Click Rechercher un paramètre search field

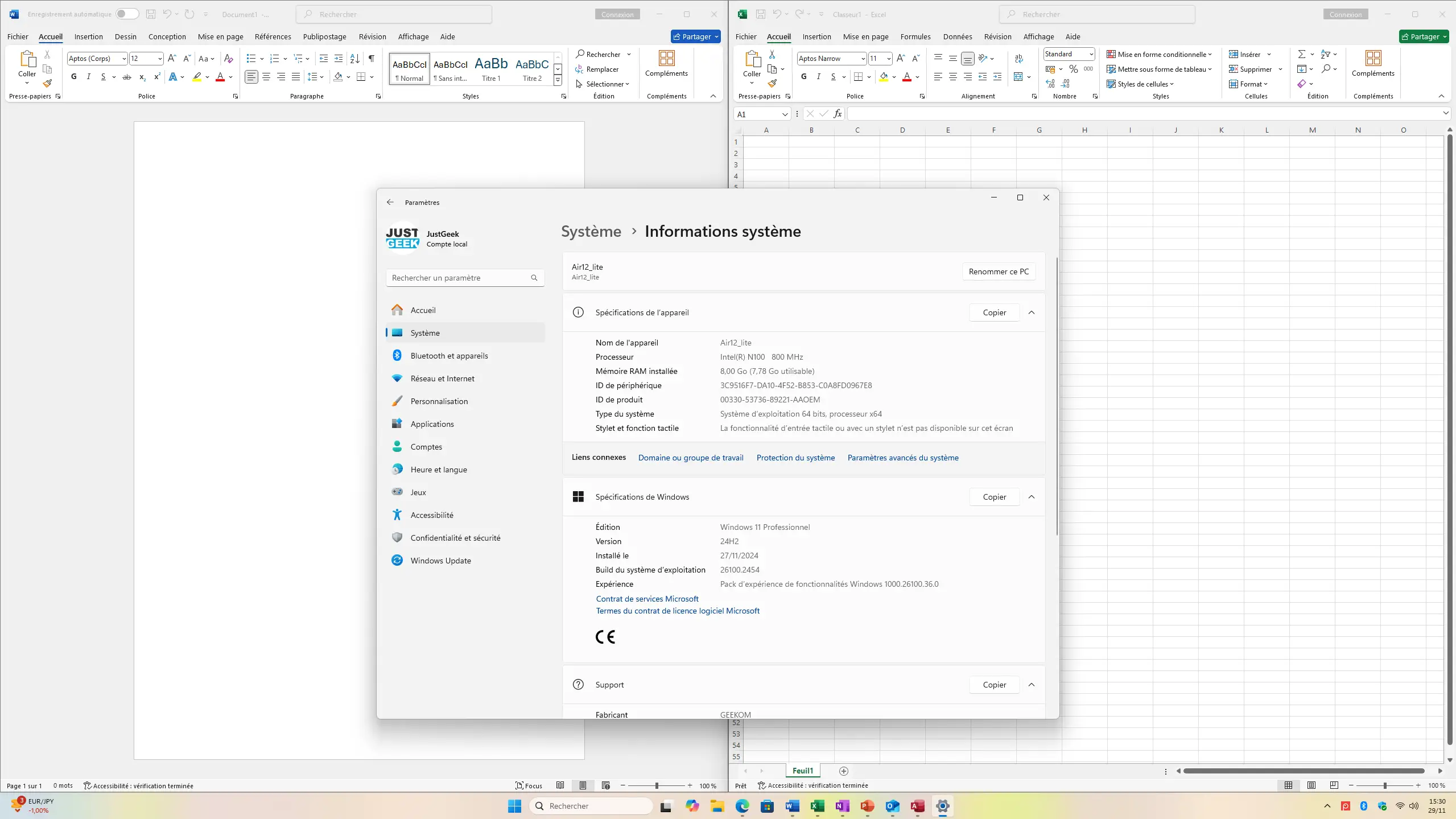[x=465, y=278]
